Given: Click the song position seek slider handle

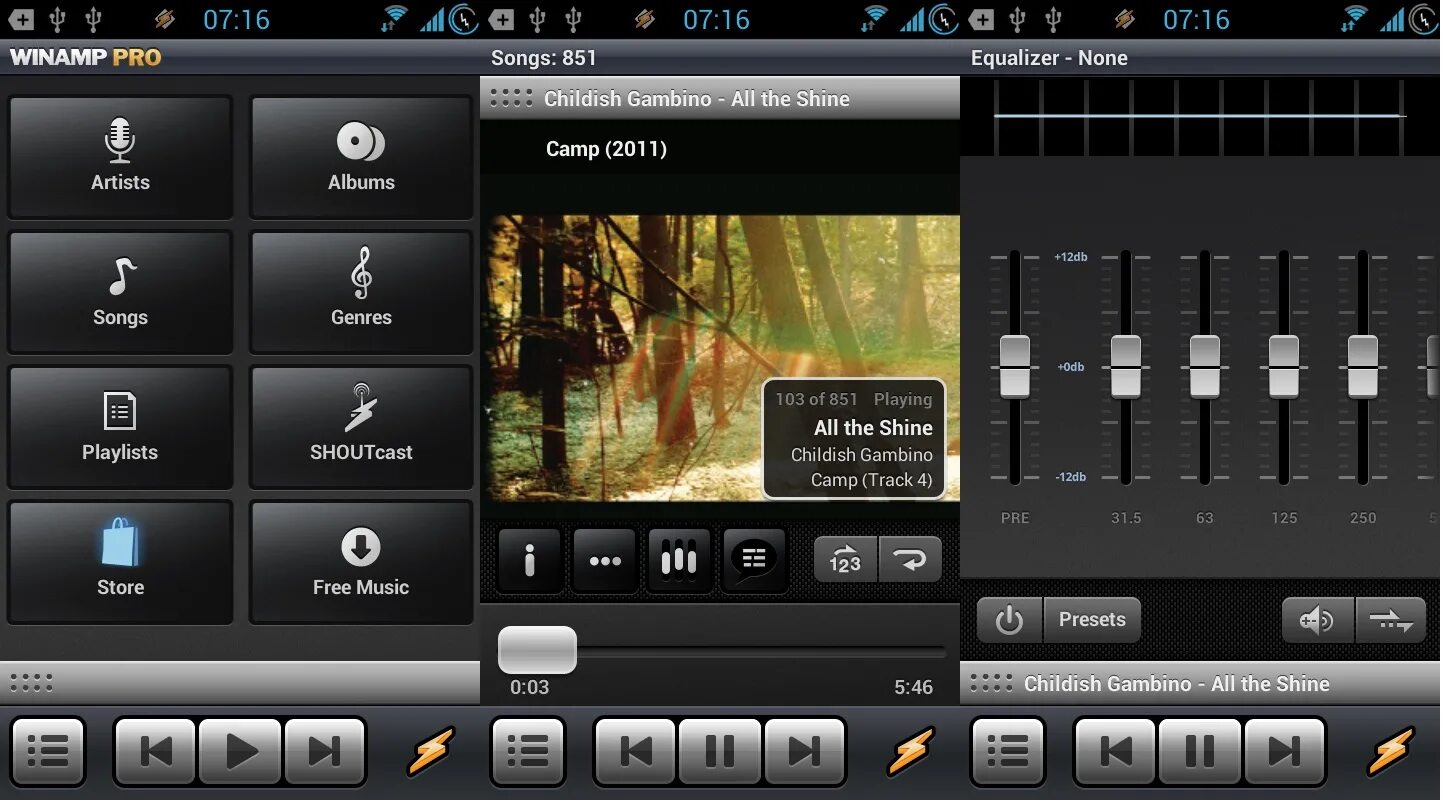Looking at the screenshot, I should click(x=538, y=650).
